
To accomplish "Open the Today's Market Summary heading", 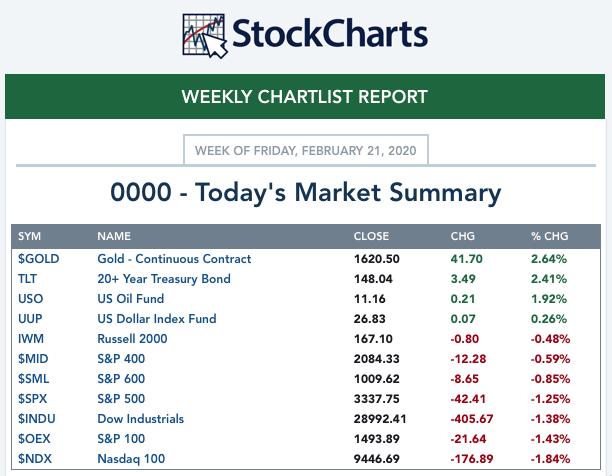I will (x=306, y=192).
